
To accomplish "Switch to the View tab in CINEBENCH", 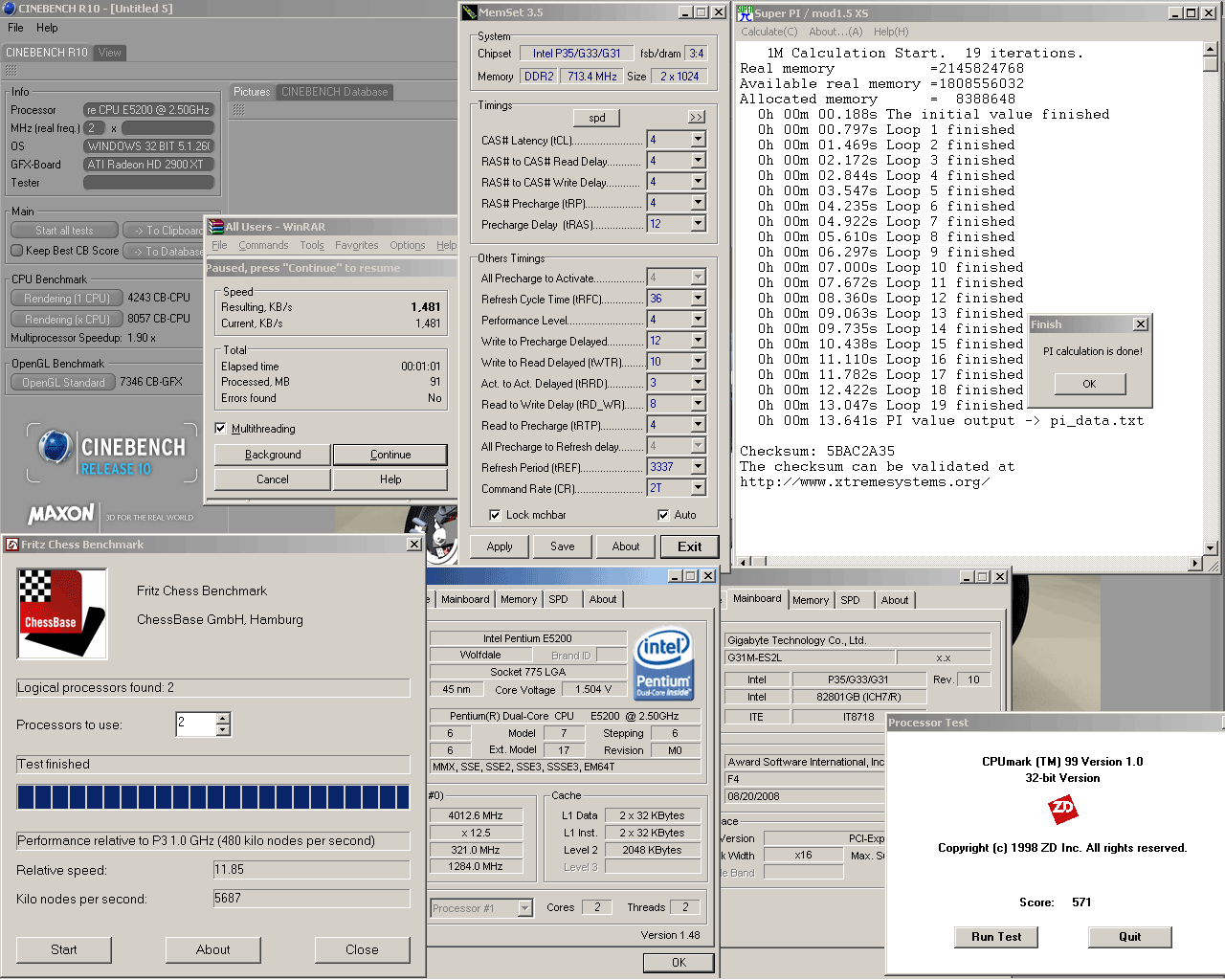I will point(110,53).
